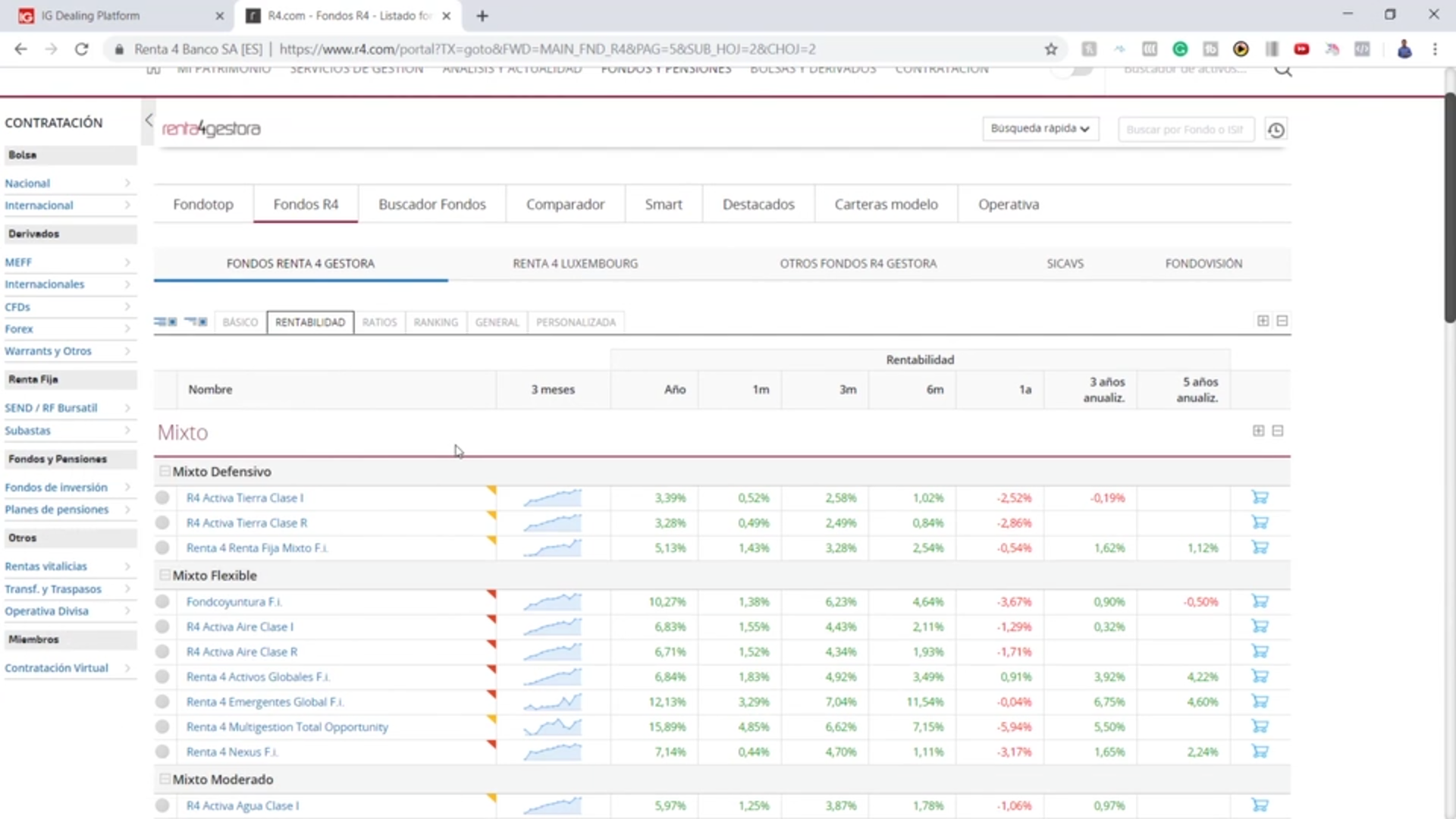
Task: Expand Forex sidebar entry
Action: click(x=127, y=328)
